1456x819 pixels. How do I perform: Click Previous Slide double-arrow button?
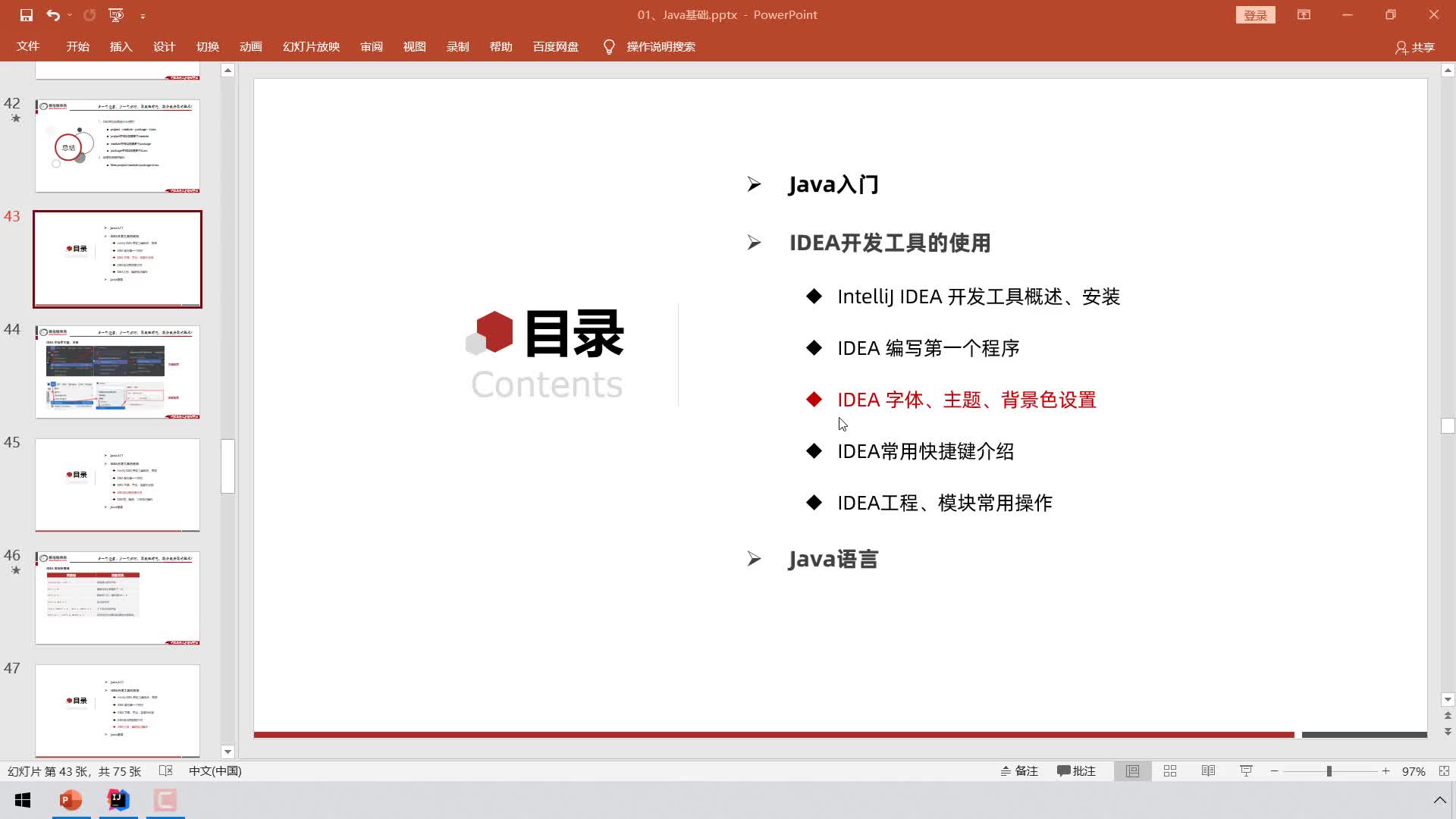coord(1448,716)
